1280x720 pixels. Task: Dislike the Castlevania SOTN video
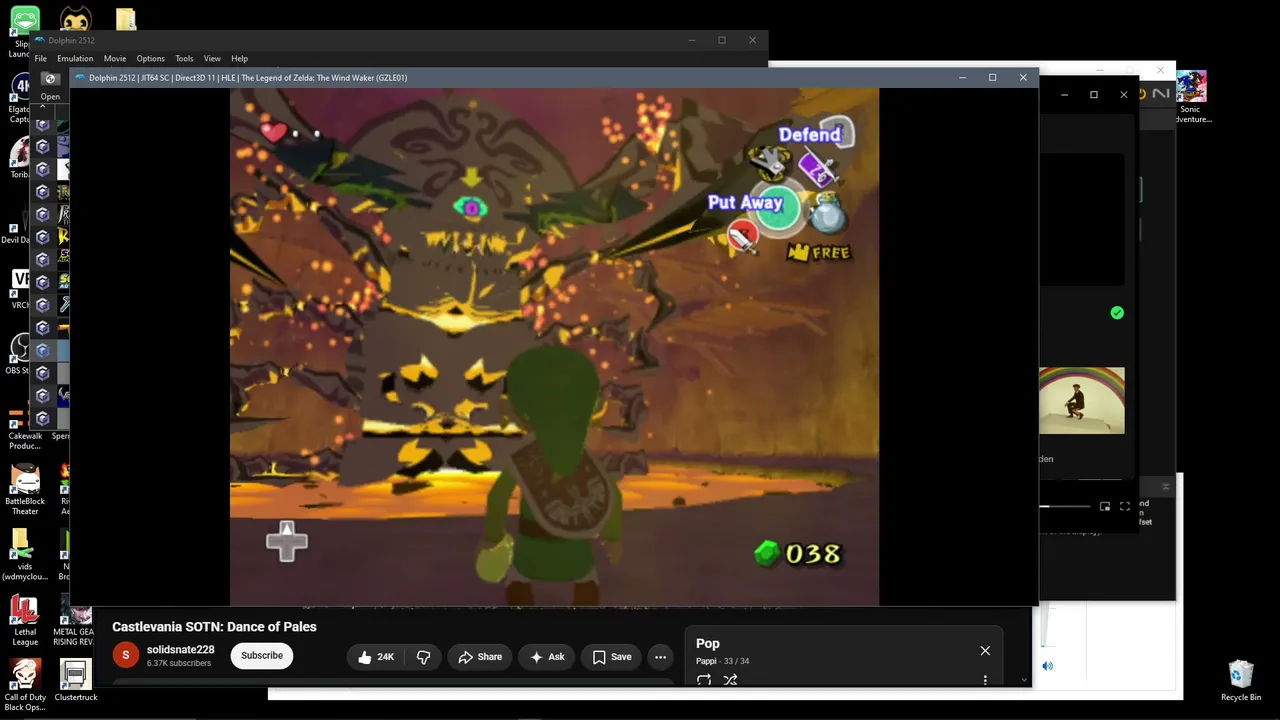(423, 657)
